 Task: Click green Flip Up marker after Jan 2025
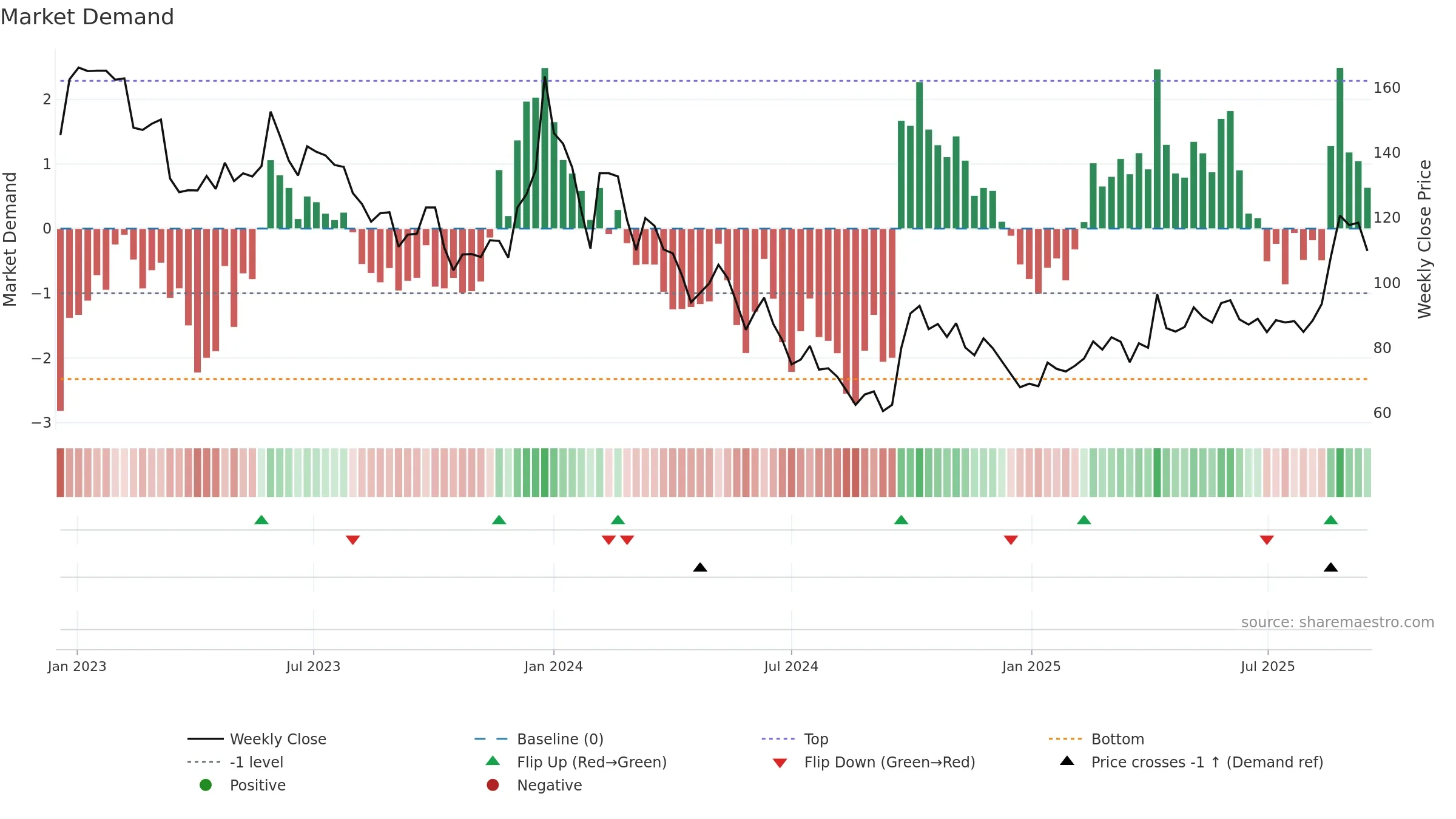(1084, 520)
